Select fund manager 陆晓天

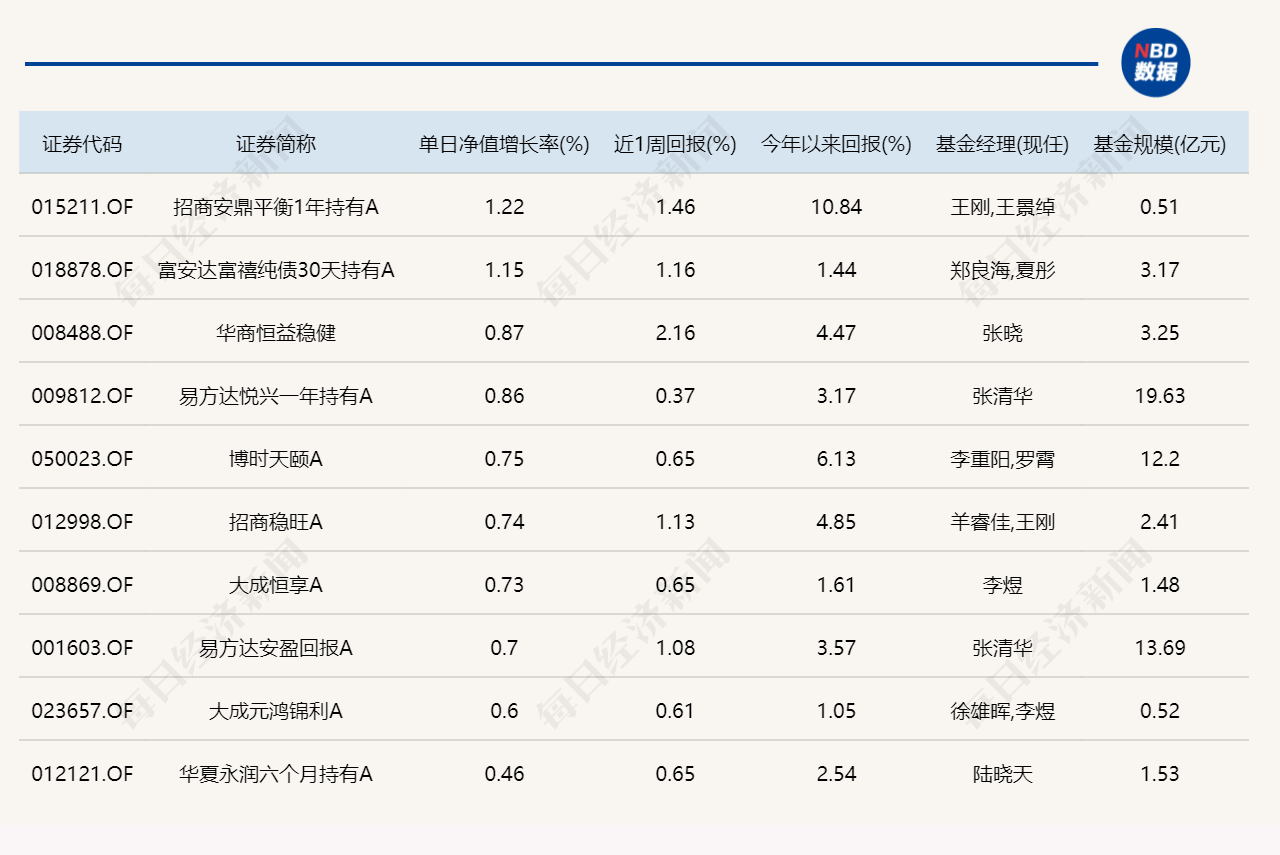(1002, 774)
